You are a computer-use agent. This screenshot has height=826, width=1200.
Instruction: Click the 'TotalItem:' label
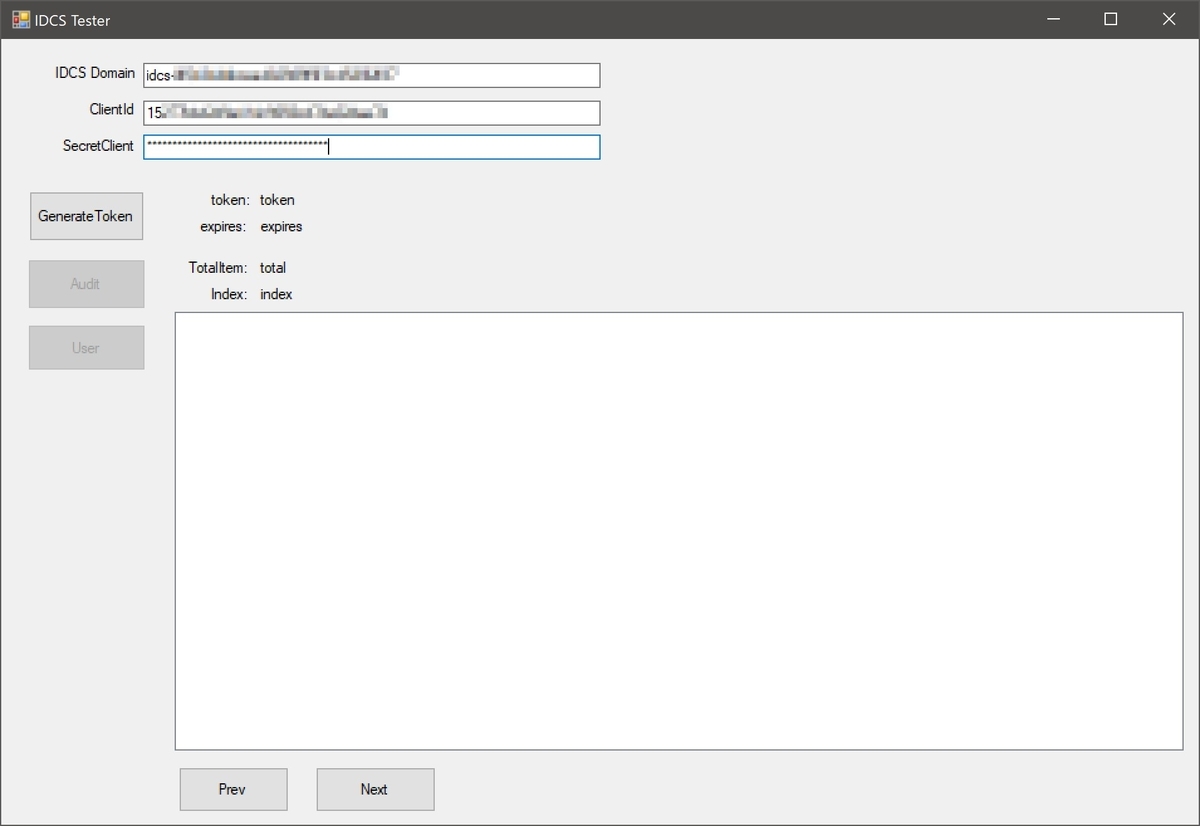pyautogui.click(x=218, y=268)
